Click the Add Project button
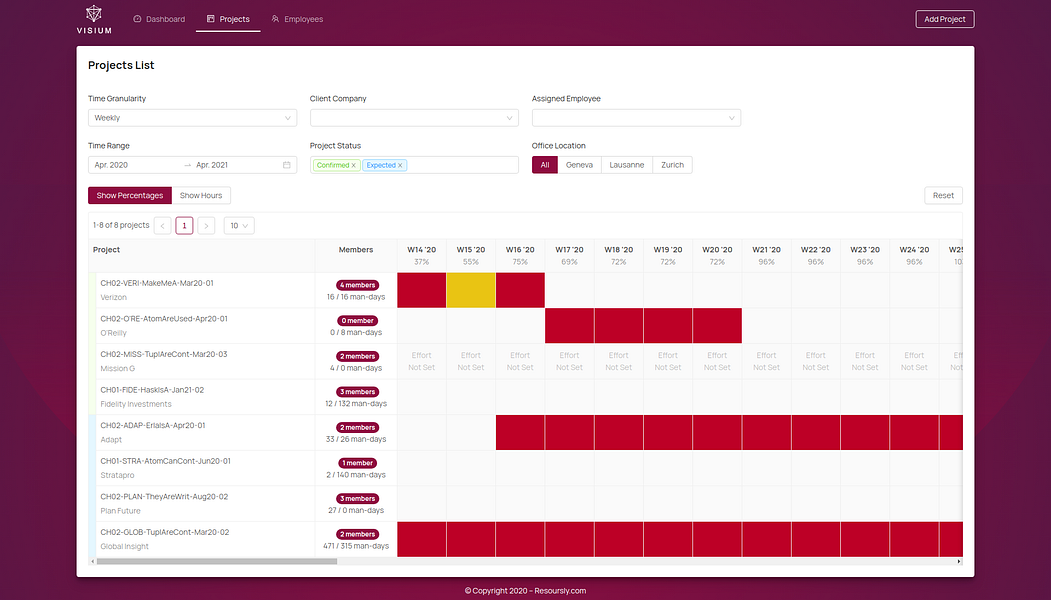Screen dimensions: 1051x600 (945, 19)
